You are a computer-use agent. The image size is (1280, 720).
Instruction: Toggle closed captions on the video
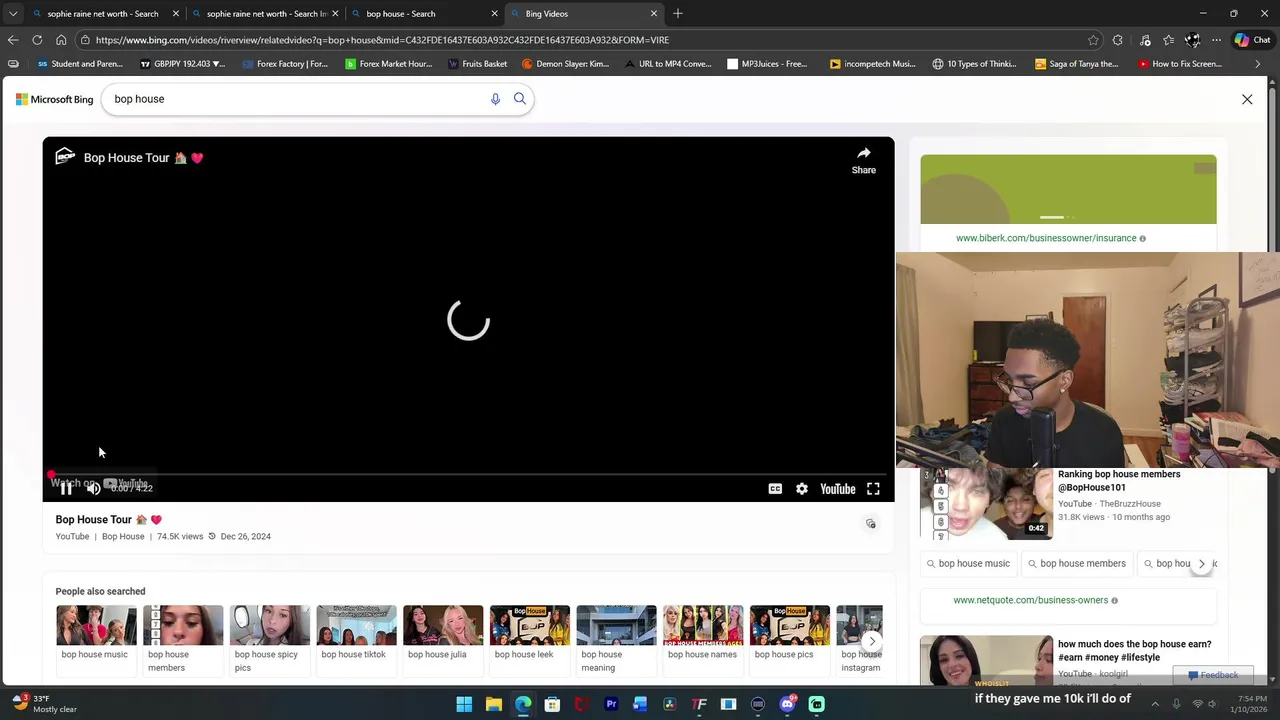coord(775,489)
